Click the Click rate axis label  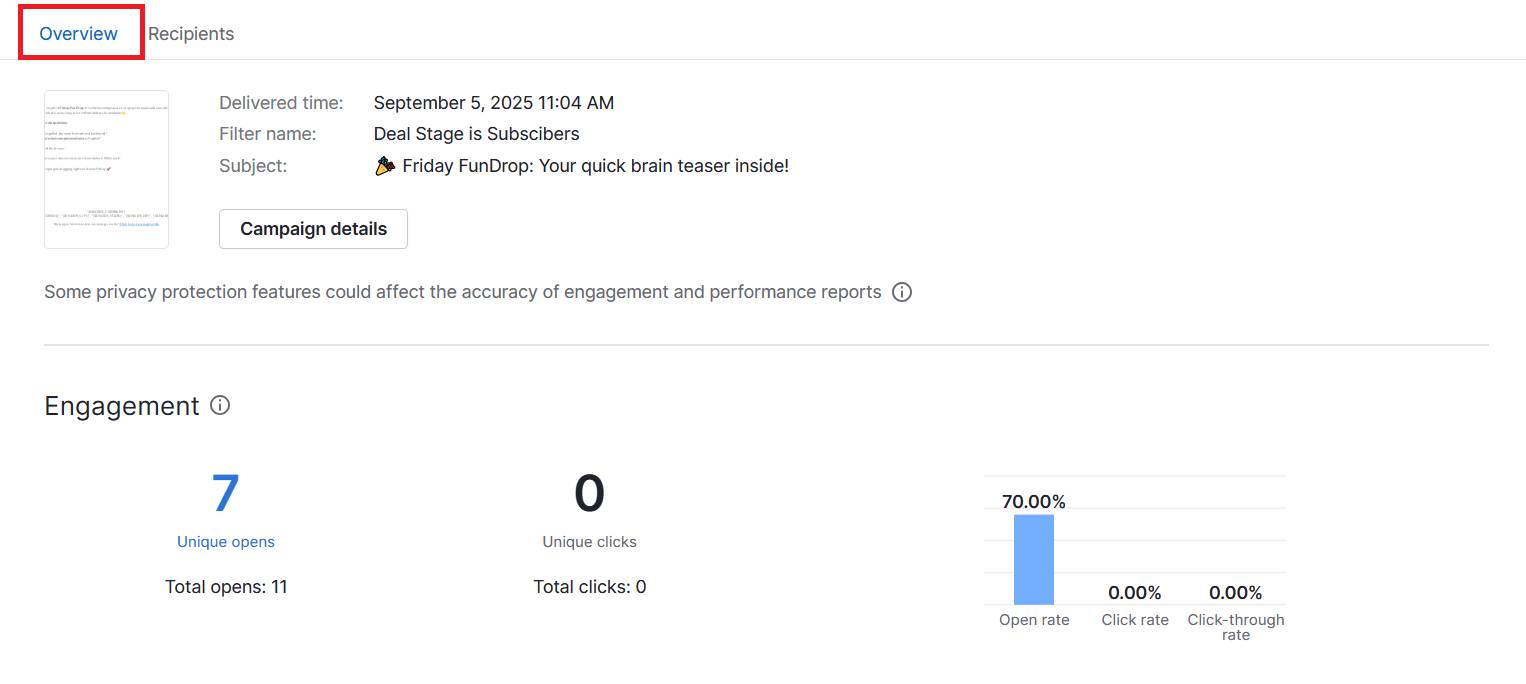click(x=1134, y=619)
